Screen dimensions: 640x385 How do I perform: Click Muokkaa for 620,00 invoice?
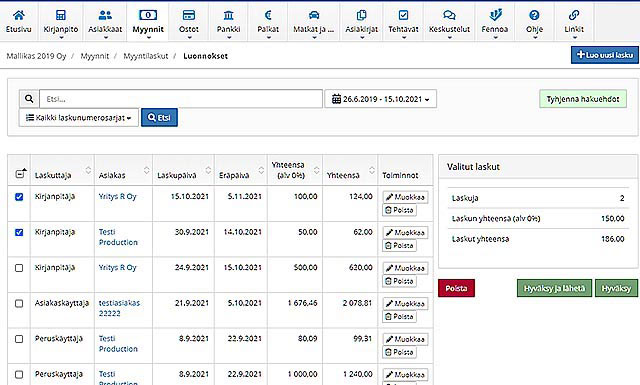click(x=405, y=268)
